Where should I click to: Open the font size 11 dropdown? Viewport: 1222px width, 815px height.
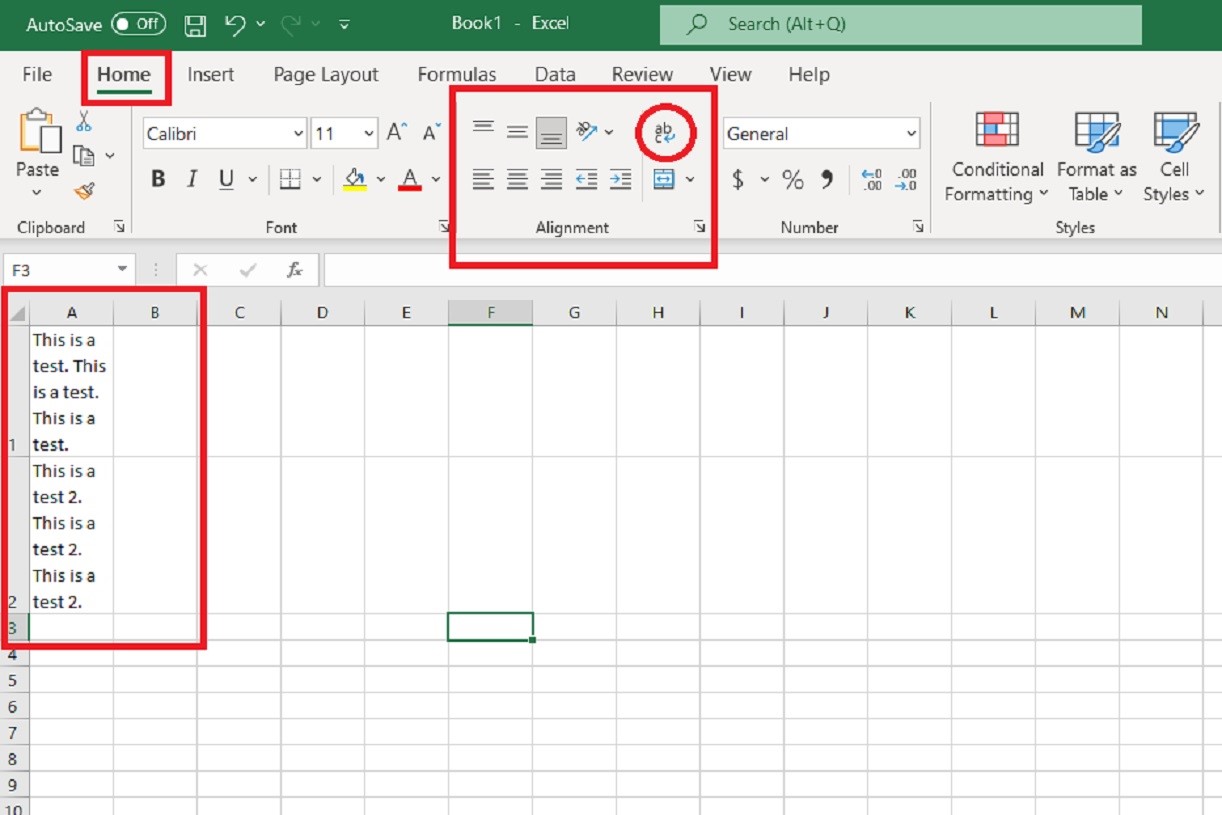[x=369, y=133]
